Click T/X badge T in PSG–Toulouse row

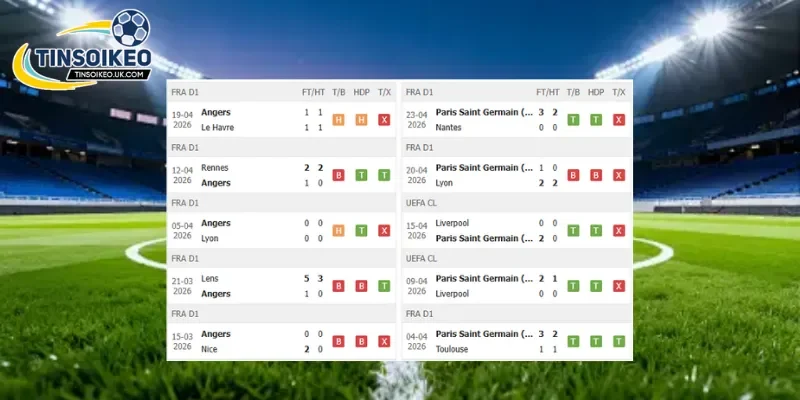click(619, 341)
